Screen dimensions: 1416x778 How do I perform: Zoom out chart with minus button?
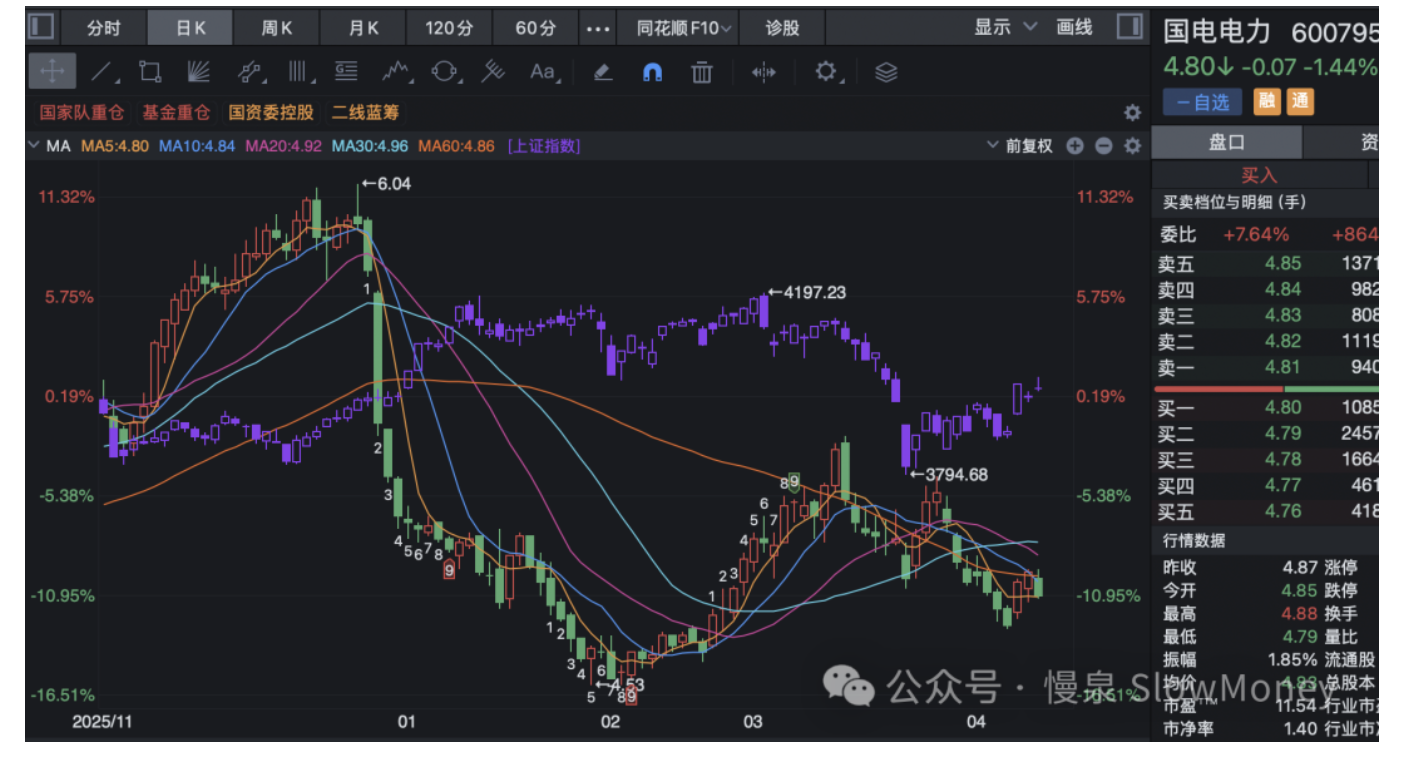coord(1104,146)
